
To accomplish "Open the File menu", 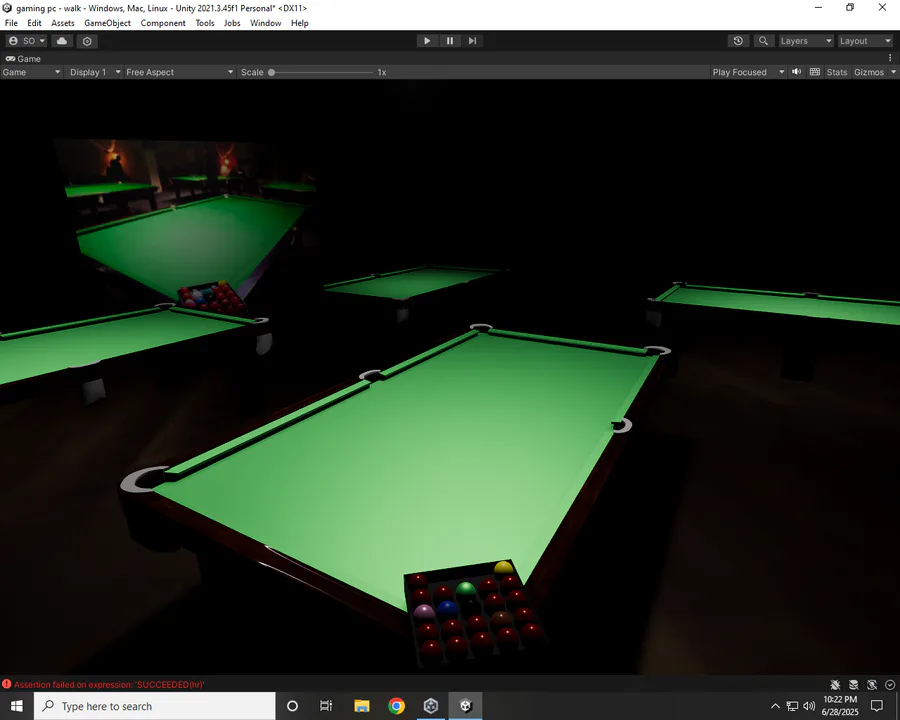I will (x=11, y=23).
